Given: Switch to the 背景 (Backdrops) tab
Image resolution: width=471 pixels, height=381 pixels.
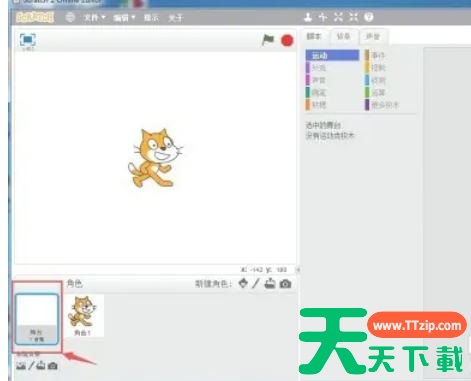Looking at the screenshot, I should pos(343,36).
